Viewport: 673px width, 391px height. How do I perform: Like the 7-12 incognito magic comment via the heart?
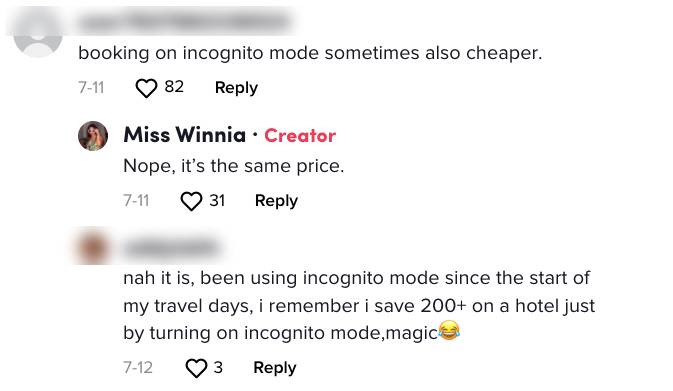196,368
